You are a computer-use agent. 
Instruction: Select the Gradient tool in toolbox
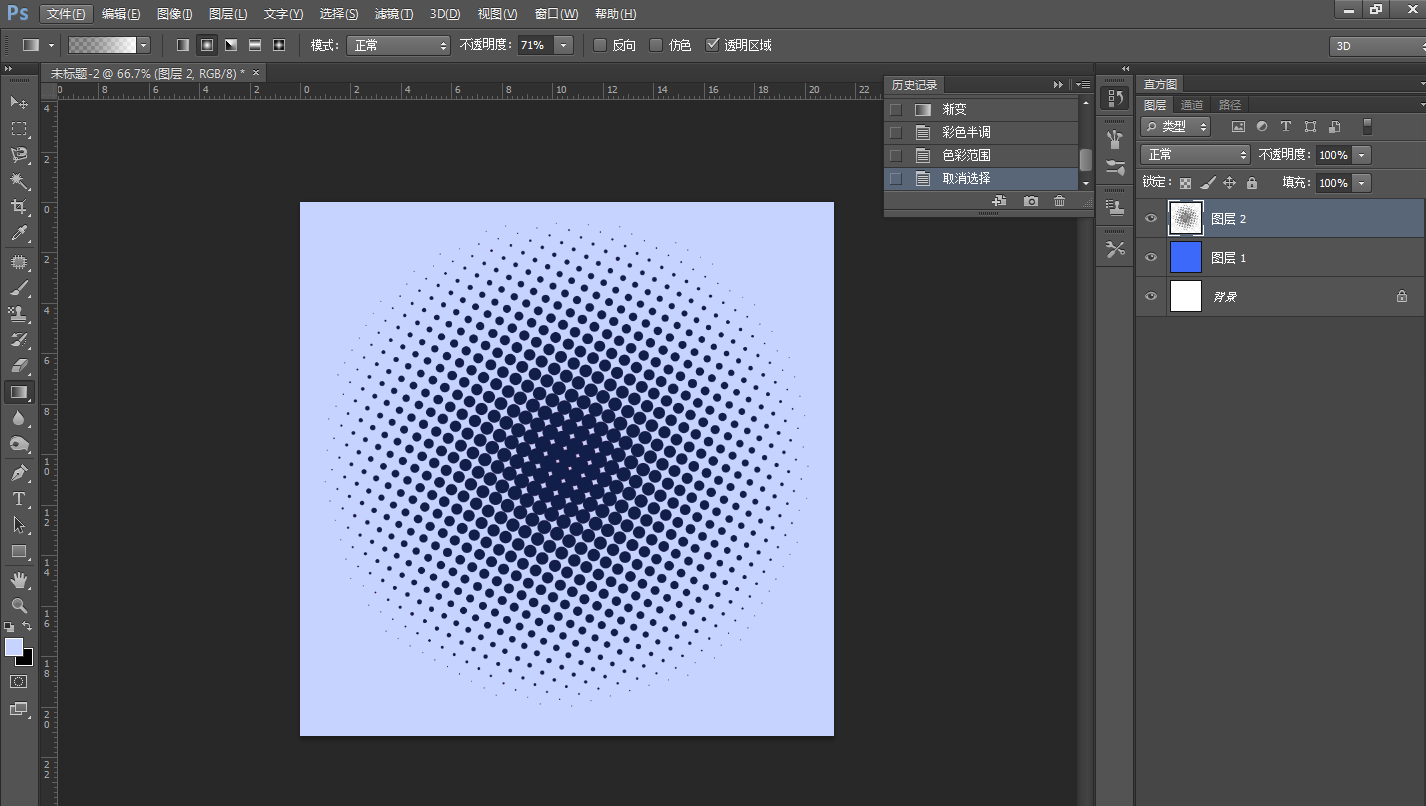19,392
